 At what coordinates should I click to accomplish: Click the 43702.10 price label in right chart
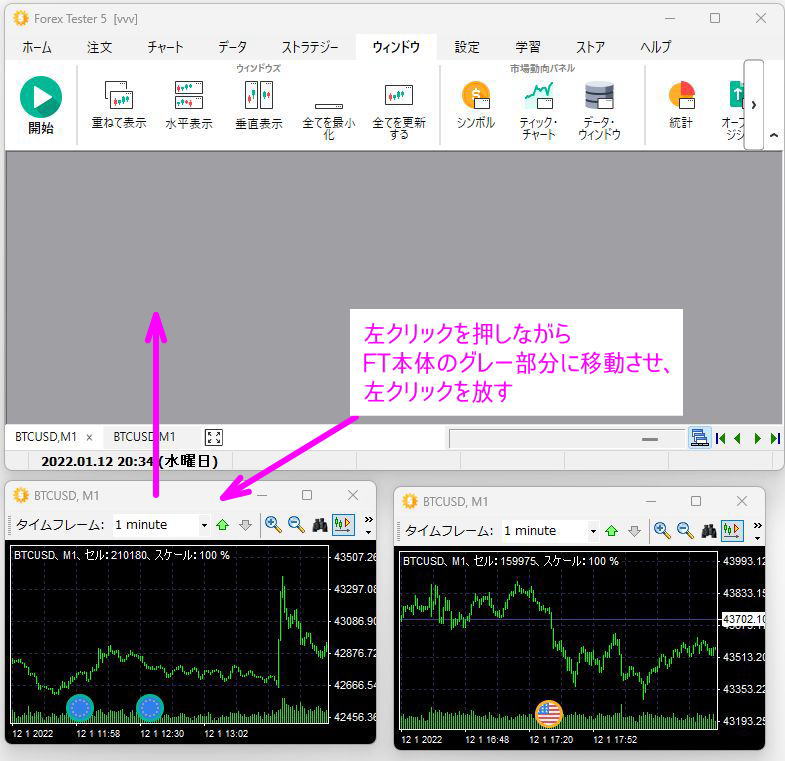[744, 619]
